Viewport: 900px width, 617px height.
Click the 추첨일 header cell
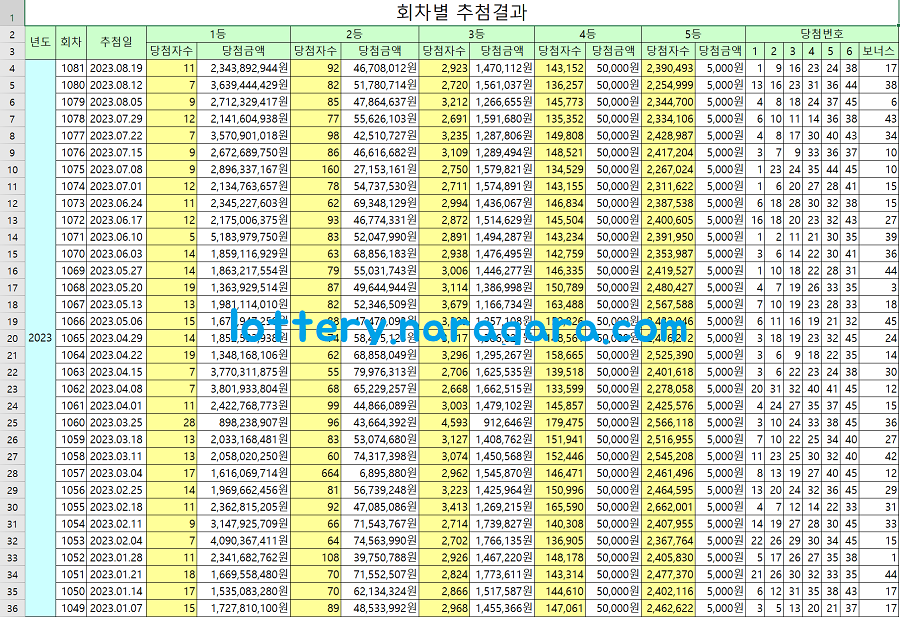pyautogui.click(x=116, y=41)
